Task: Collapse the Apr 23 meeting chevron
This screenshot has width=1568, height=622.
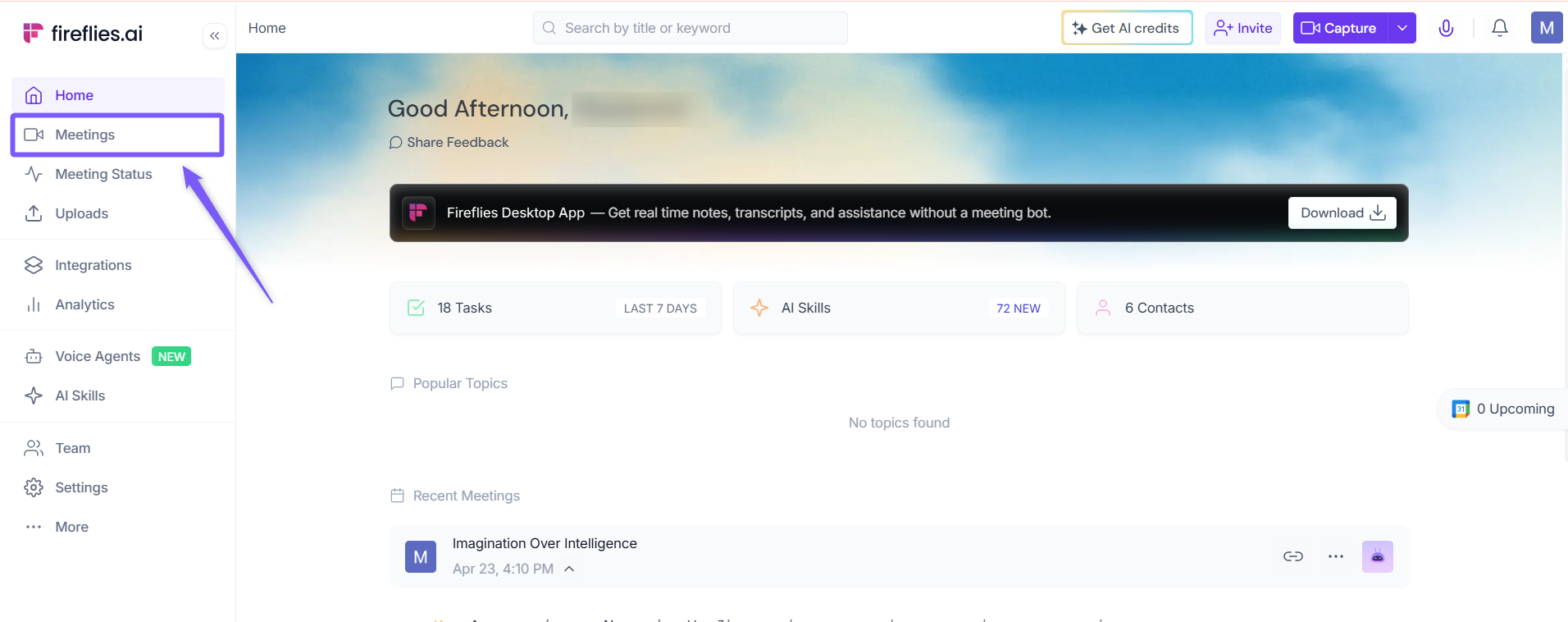Action: [569, 569]
